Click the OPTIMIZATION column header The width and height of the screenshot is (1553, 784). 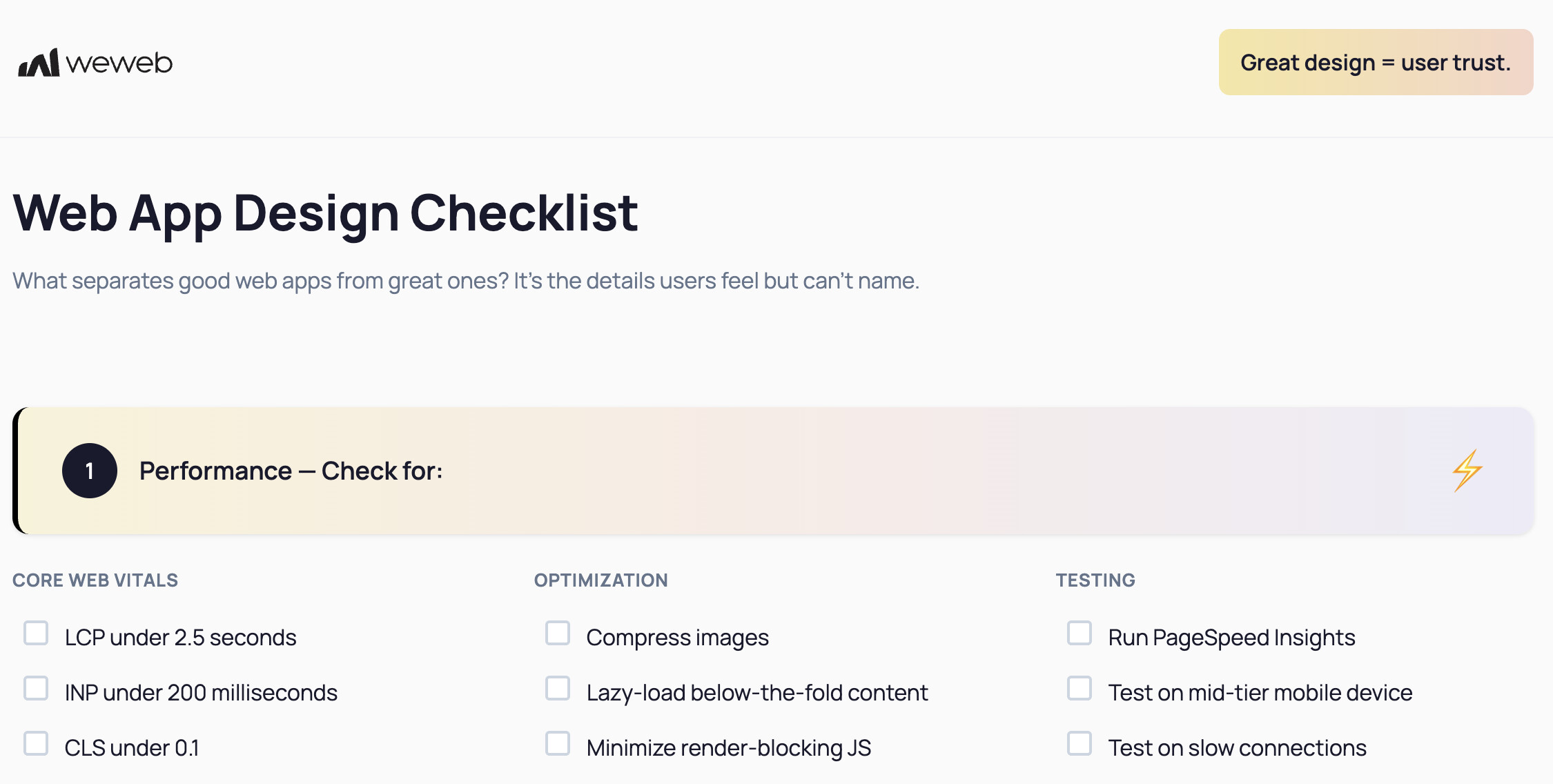[x=600, y=580]
